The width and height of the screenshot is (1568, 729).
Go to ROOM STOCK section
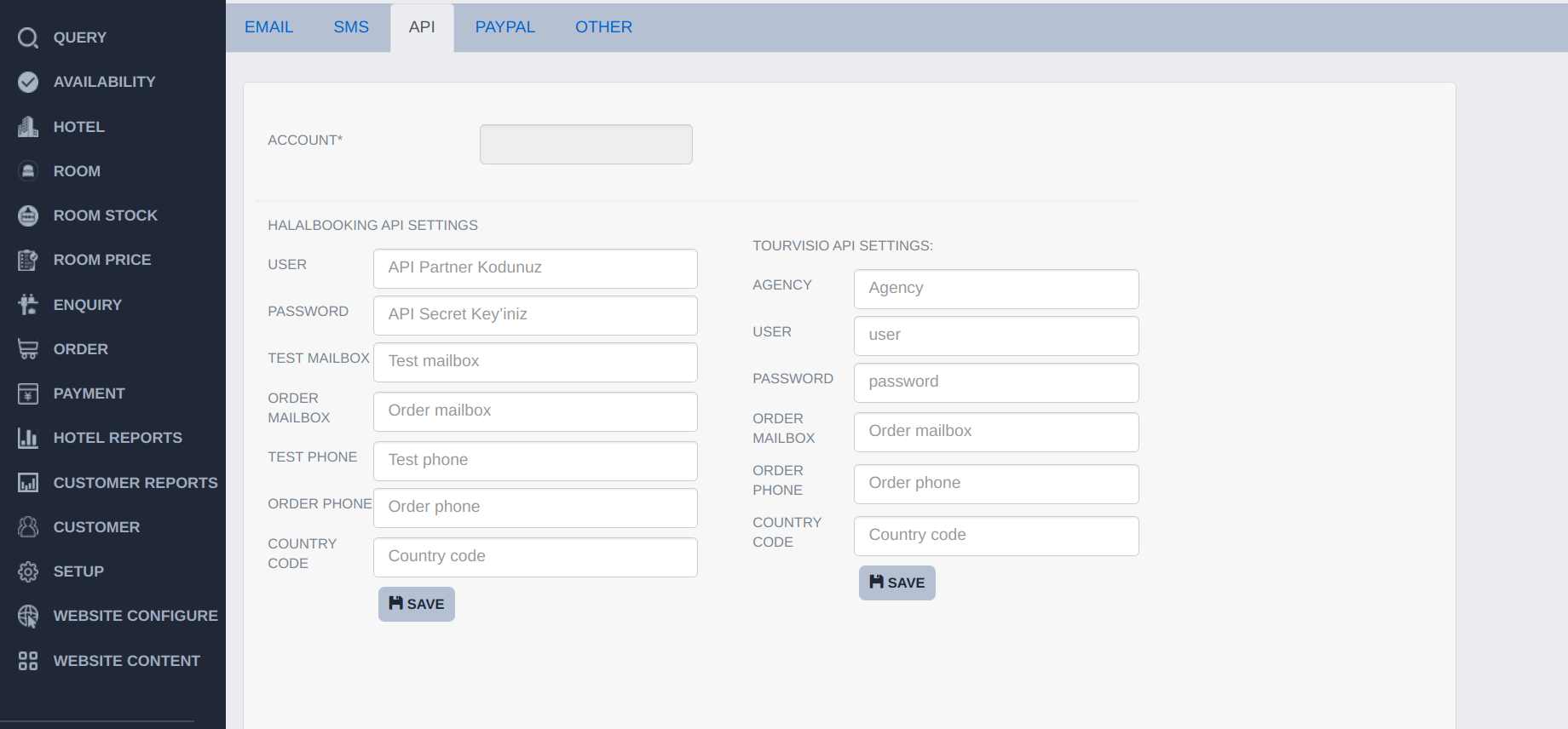click(x=106, y=215)
